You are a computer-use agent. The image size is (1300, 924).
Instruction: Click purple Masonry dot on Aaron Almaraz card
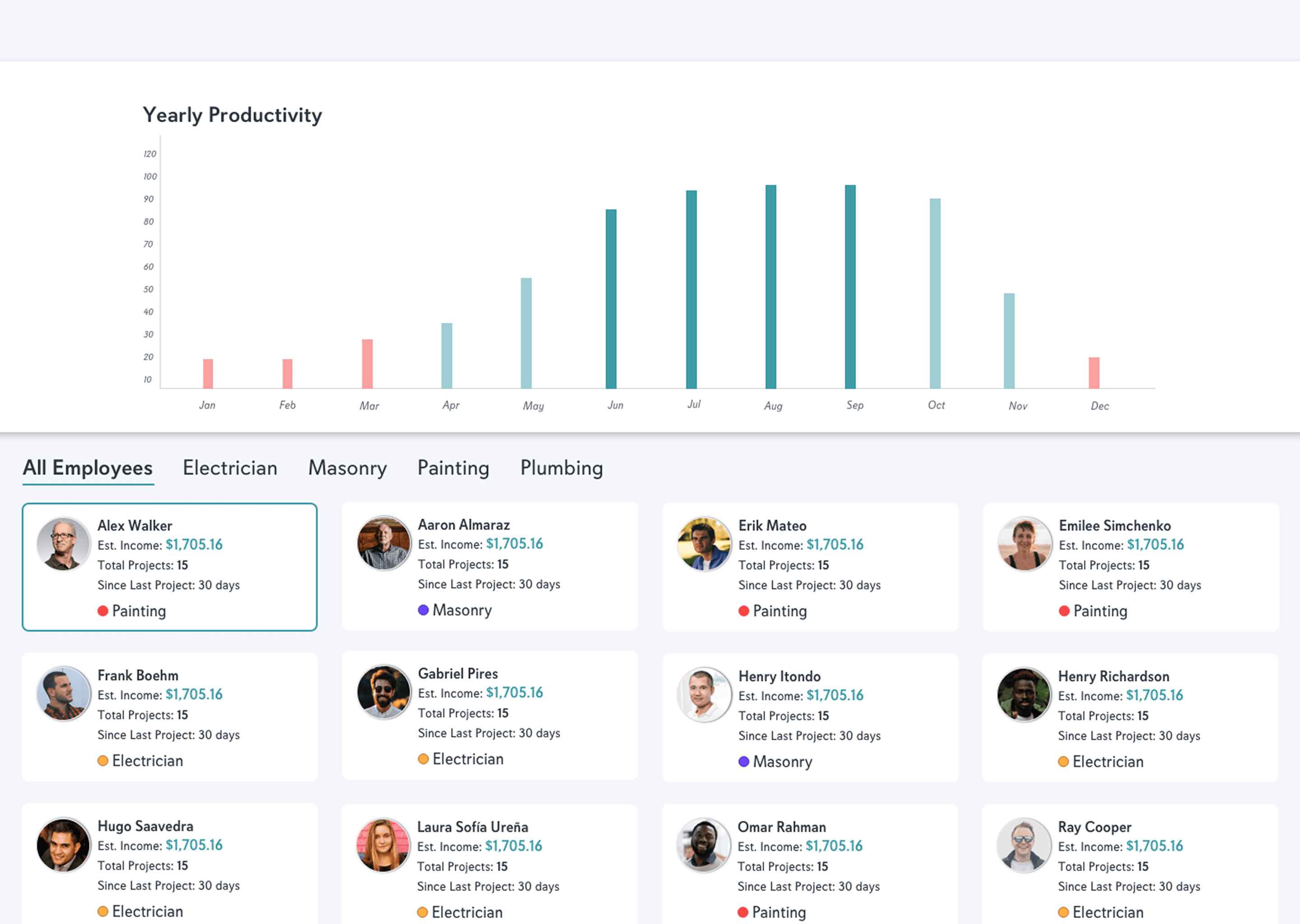[423, 610]
